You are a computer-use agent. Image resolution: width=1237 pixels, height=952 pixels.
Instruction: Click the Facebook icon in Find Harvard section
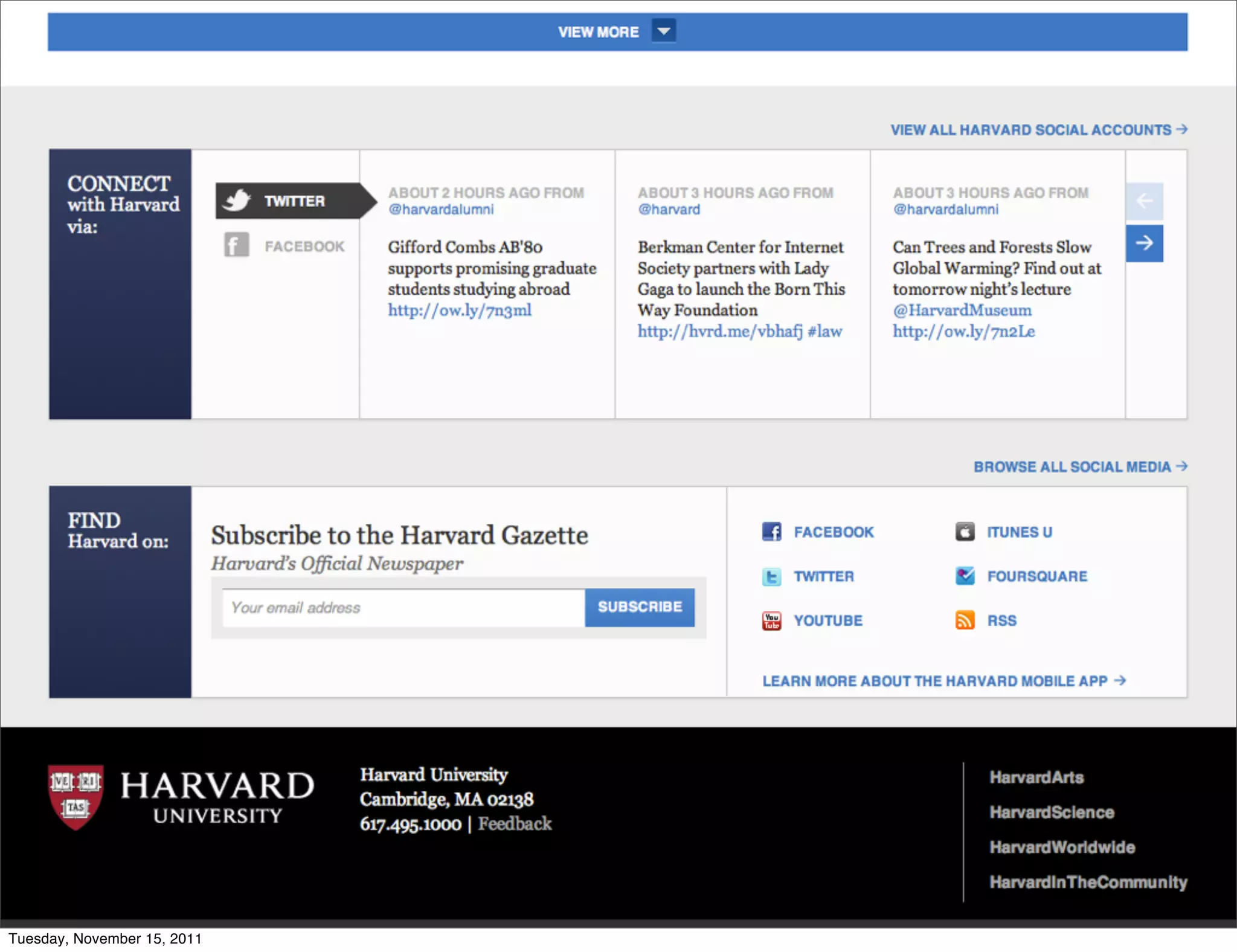pos(771,532)
